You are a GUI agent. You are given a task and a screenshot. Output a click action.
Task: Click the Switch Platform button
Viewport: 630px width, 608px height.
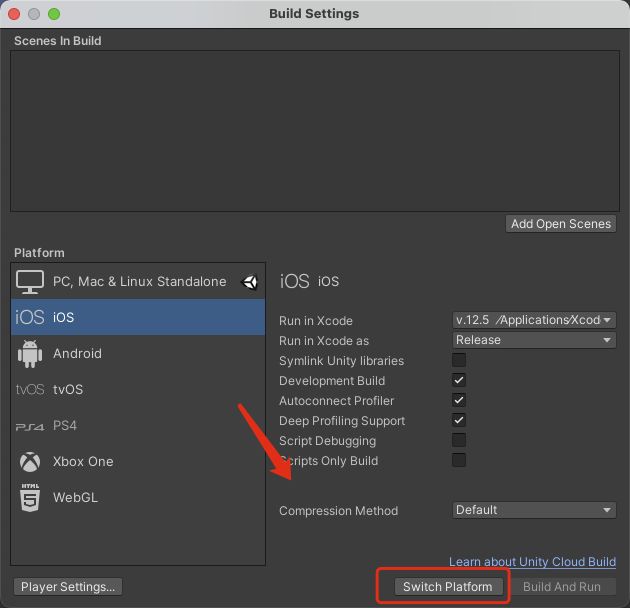(448, 587)
